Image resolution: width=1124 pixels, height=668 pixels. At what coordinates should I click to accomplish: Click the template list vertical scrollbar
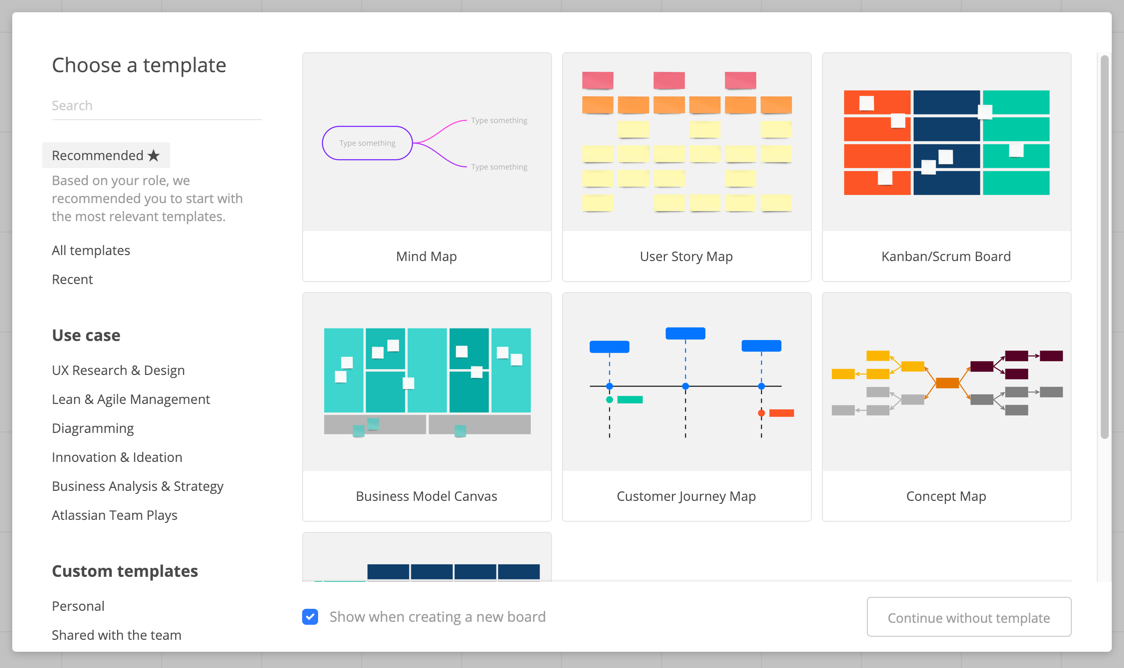(1105, 247)
